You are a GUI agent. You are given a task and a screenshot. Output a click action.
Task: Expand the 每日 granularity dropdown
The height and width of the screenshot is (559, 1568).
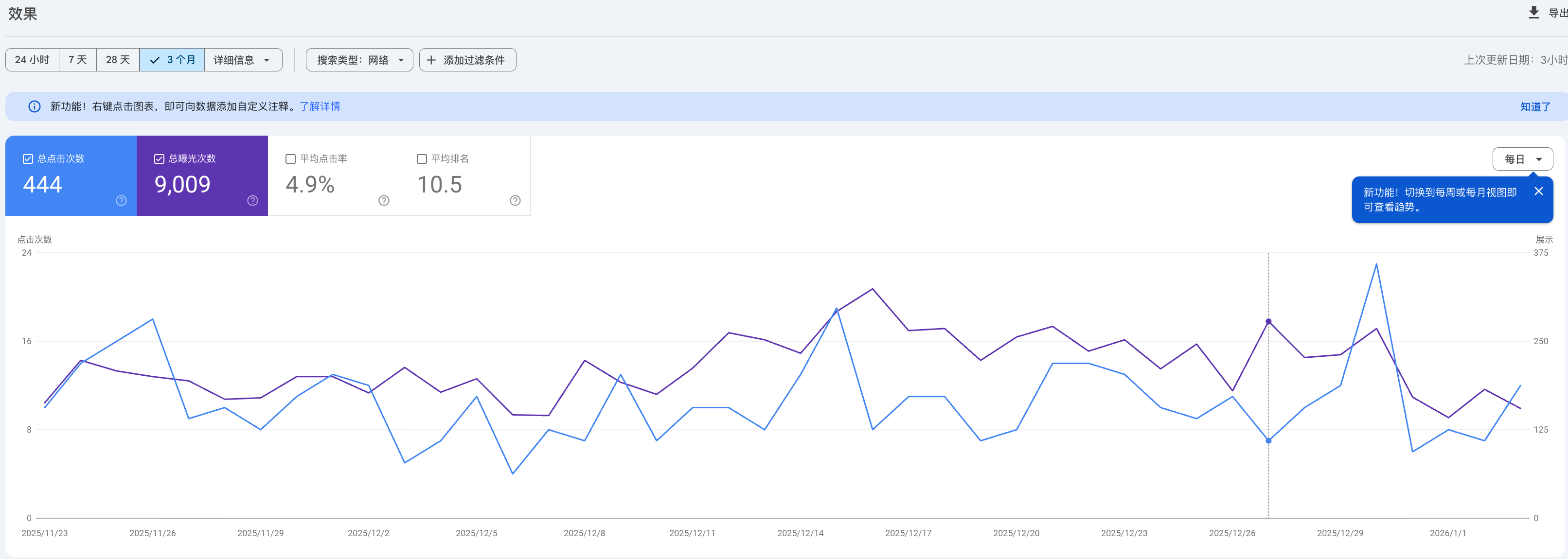1522,159
